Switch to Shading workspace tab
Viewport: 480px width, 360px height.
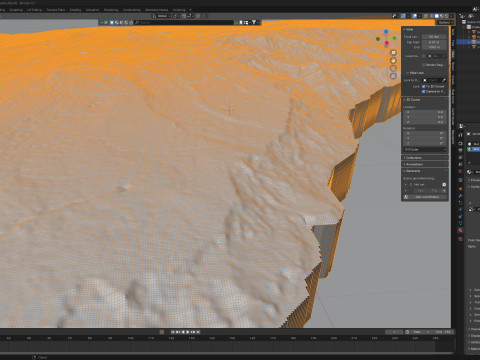tap(75, 10)
